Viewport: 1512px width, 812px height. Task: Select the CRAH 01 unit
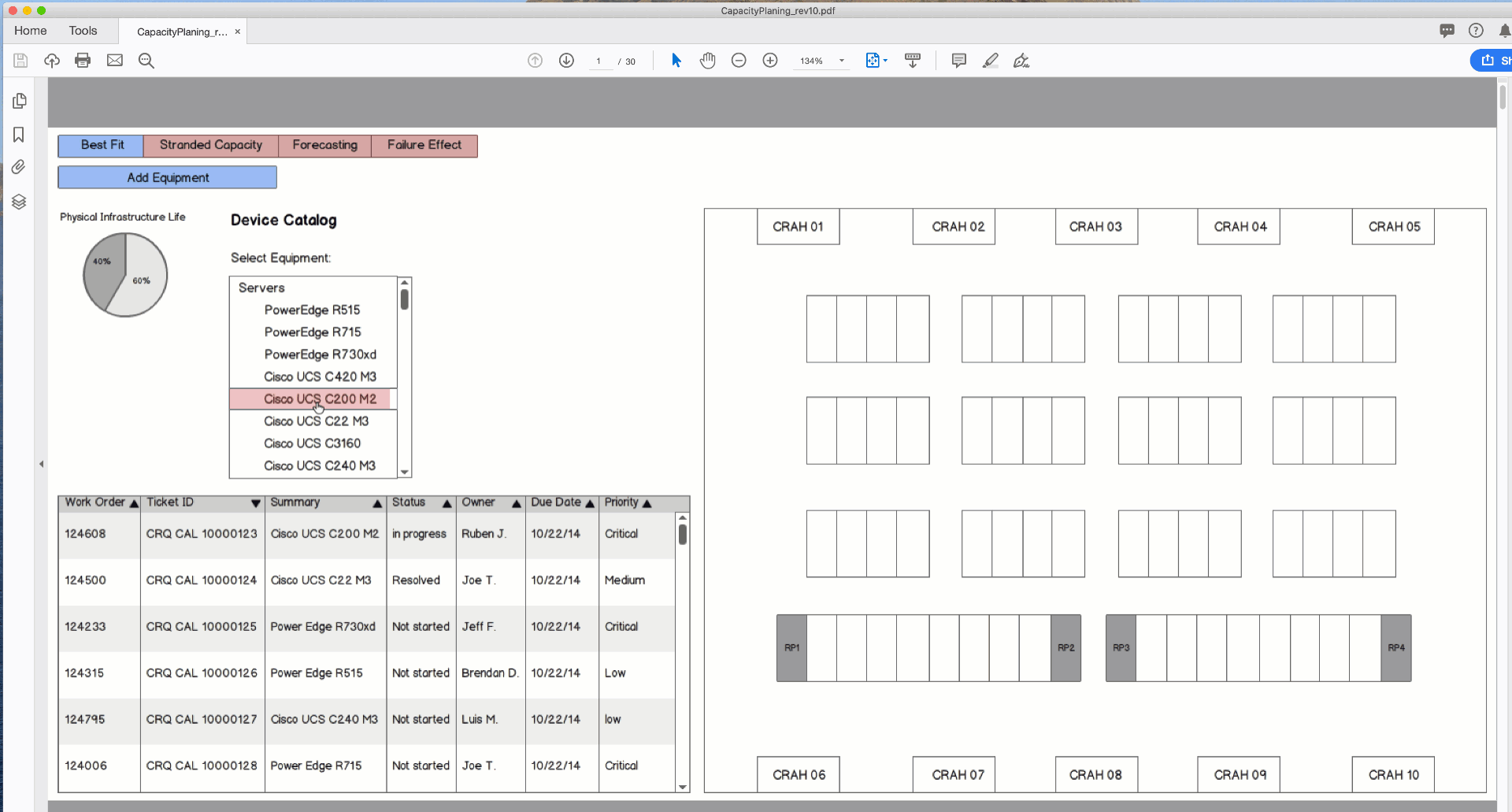798,227
